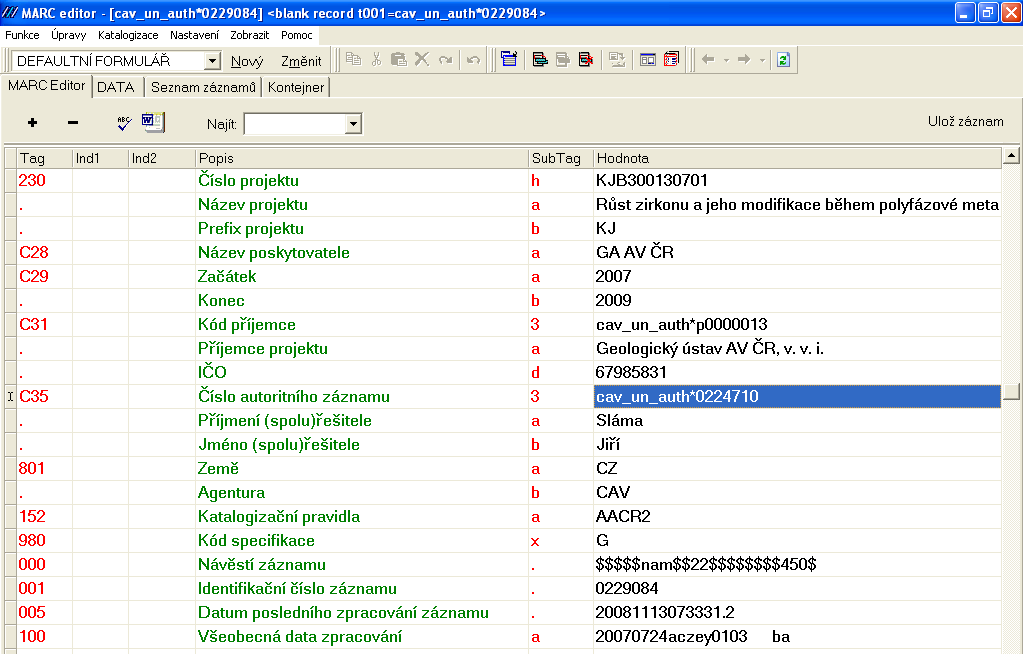Select the value cav_un_auth*p0000013
The width and height of the screenshot is (1023, 654).
pos(797,324)
